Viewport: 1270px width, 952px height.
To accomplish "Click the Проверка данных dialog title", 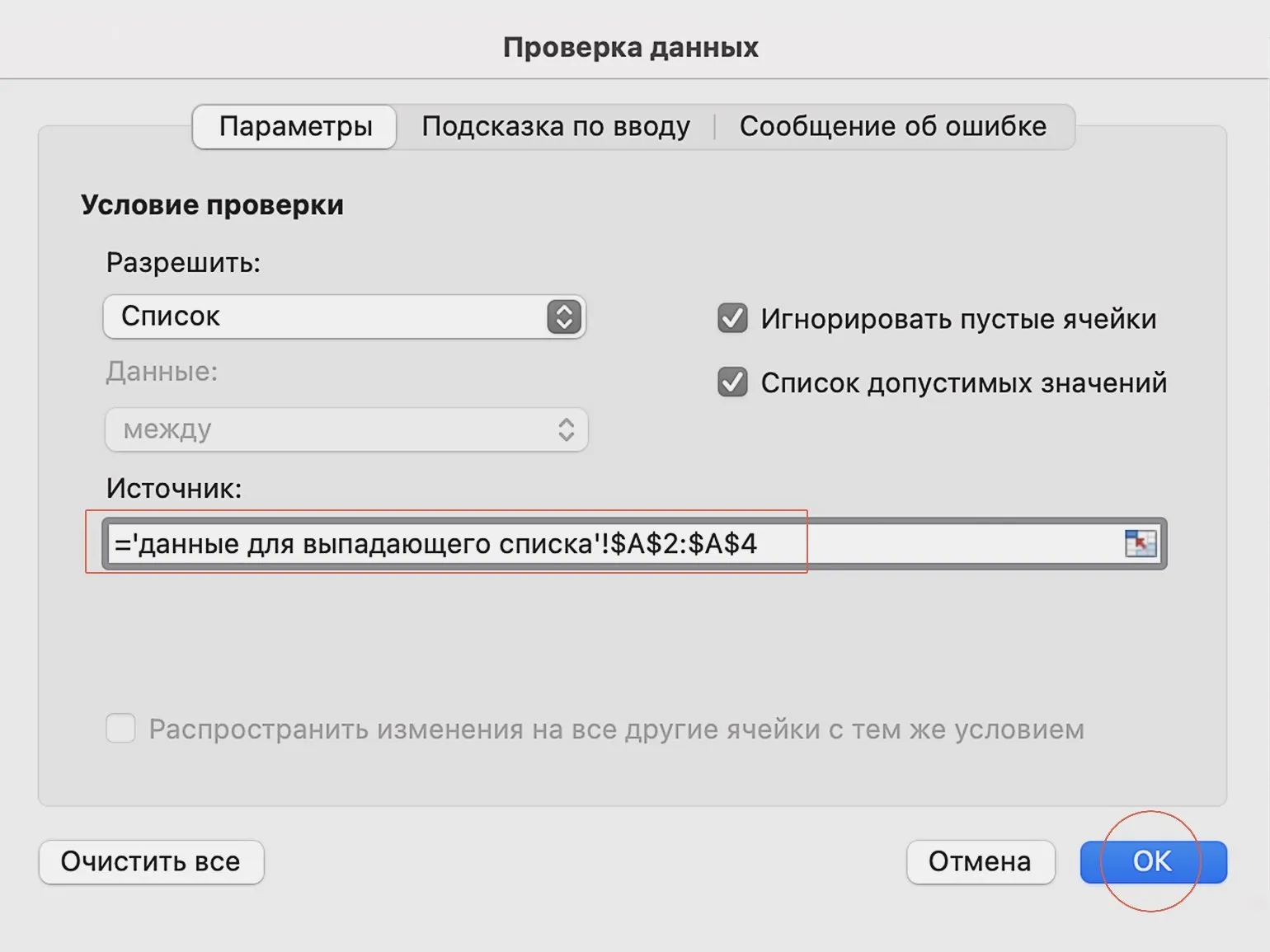I will tap(631, 47).
